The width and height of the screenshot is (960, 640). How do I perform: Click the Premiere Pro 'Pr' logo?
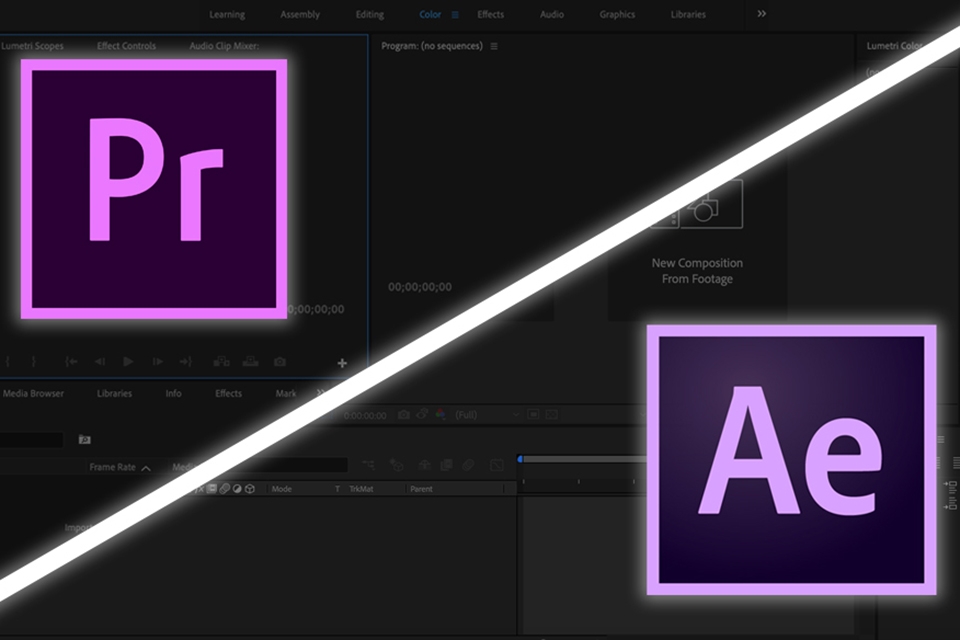click(x=153, y=188)
